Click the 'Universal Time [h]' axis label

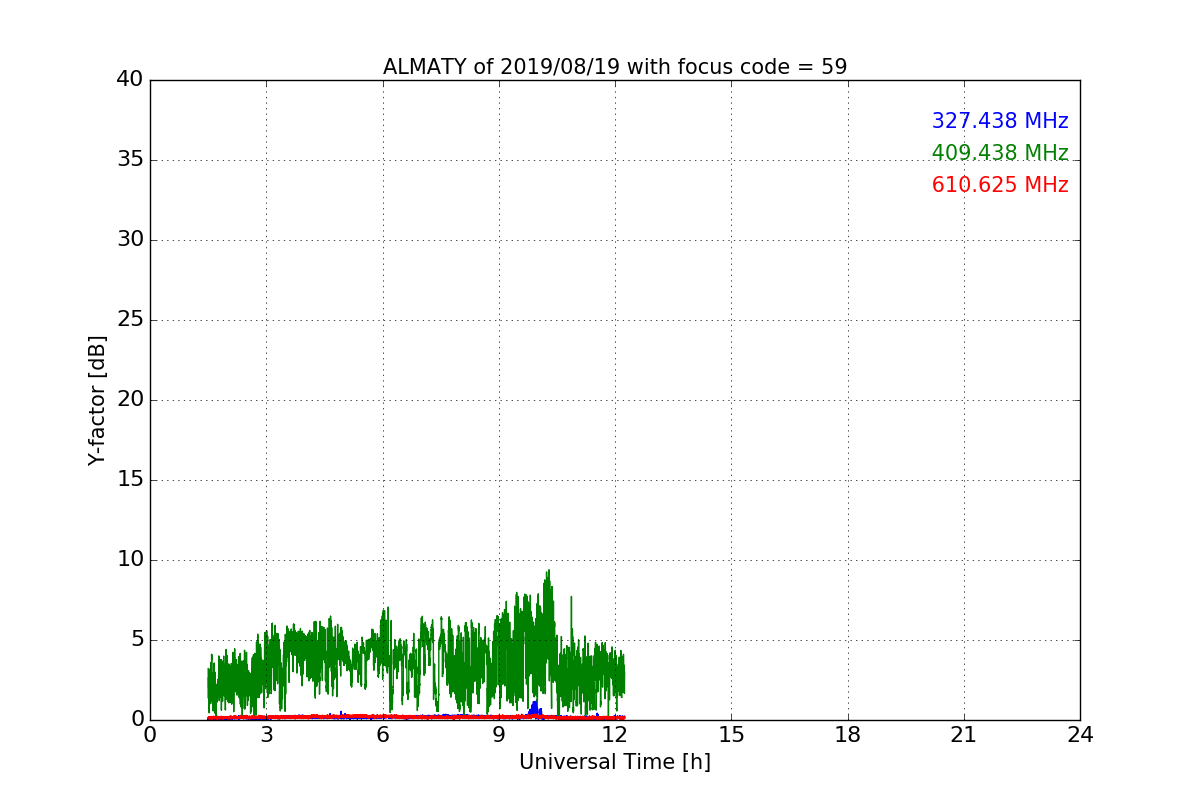[x=615, y=762]
